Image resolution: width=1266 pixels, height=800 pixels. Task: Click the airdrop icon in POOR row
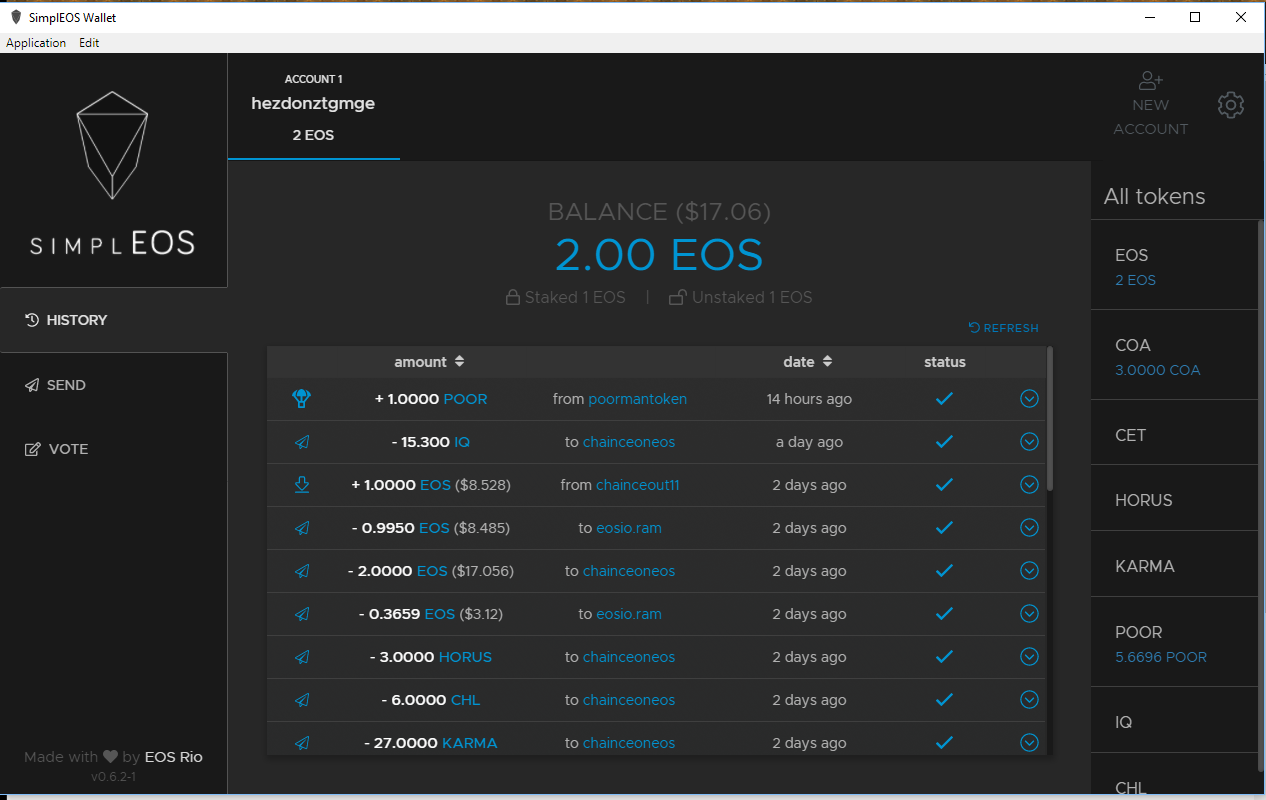pos(301,399)
